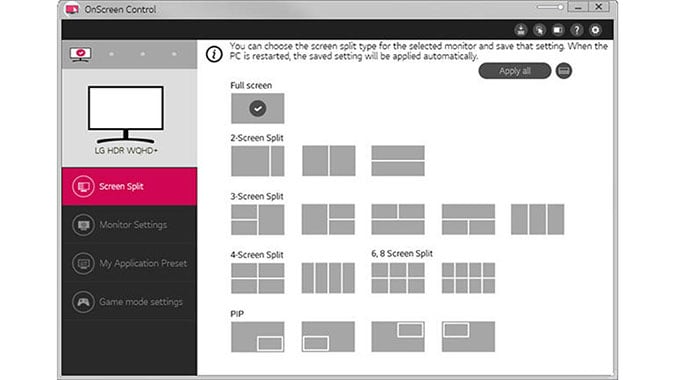Pick 3-Screen Split with two left stacked panes
Viewport: 676px width, 380px height.
point(257,220)
